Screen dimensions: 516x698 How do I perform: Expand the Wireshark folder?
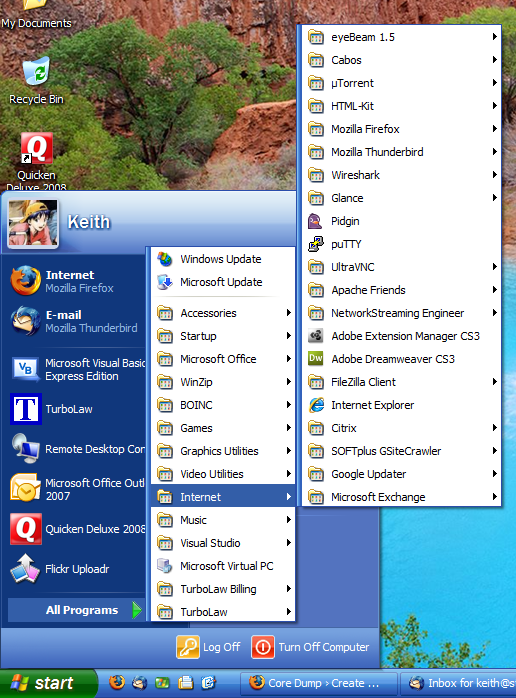coord(401,175)
